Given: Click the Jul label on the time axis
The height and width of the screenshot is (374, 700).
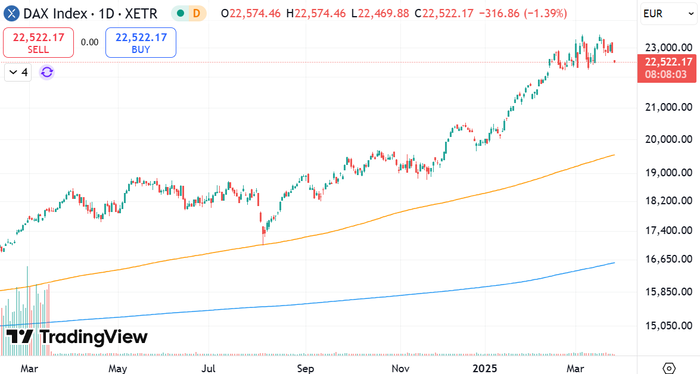Looking at the screenshot, I should tap(208, 369).
